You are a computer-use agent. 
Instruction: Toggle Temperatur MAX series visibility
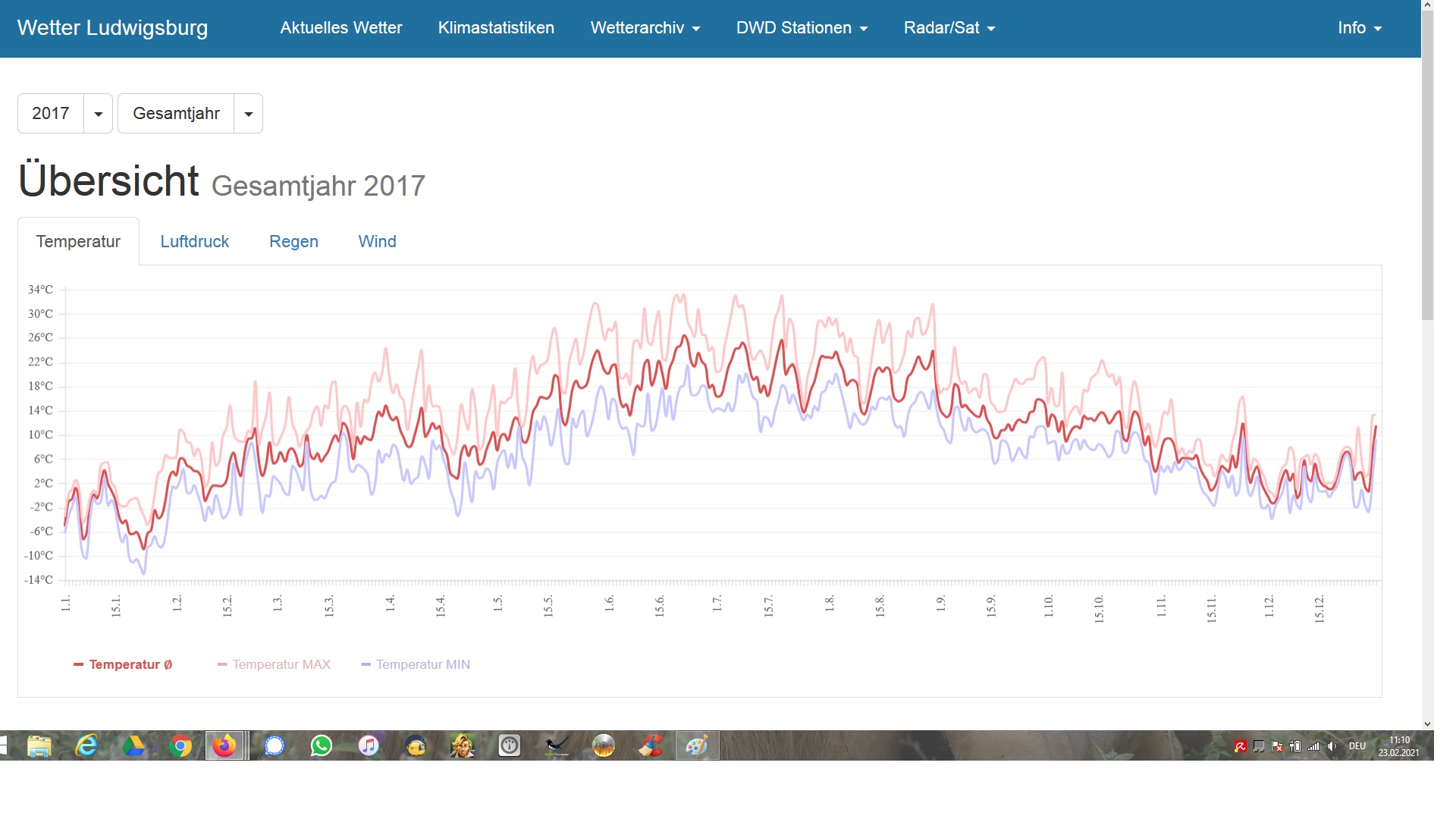coord(275,664)
